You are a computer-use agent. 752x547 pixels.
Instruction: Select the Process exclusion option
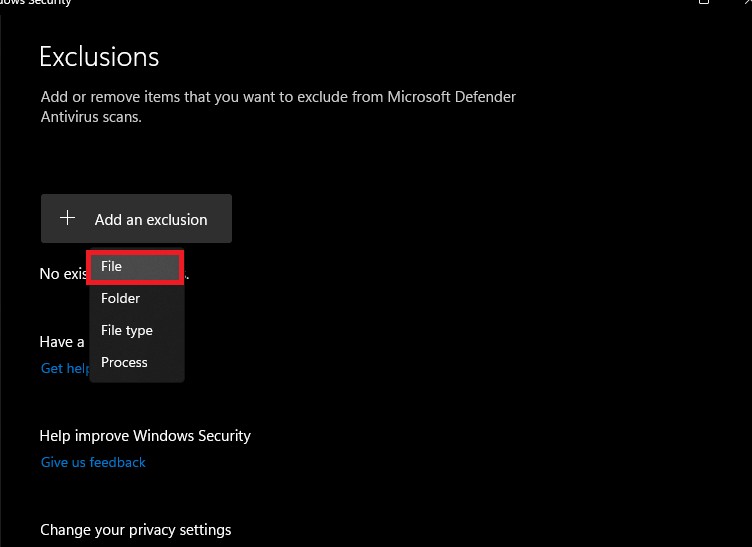[124, 362]
